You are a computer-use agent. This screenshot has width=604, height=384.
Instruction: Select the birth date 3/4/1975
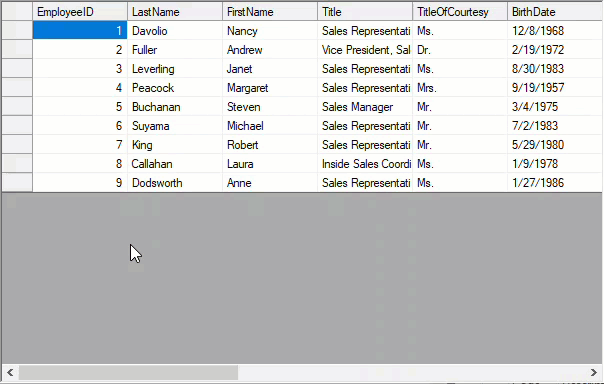[555, 107]
